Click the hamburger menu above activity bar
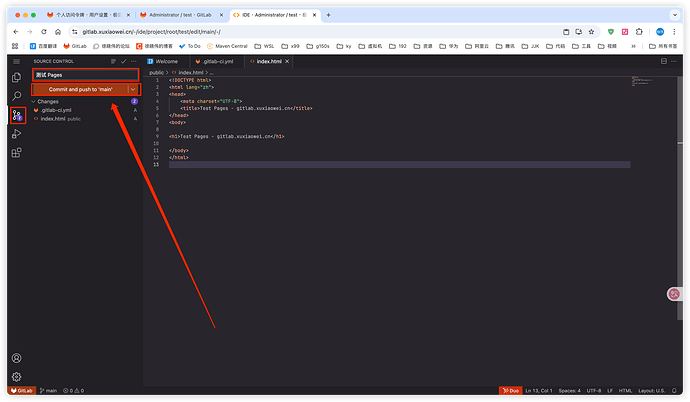This screenshot has height=402, width=690. [x=16, y=61]
